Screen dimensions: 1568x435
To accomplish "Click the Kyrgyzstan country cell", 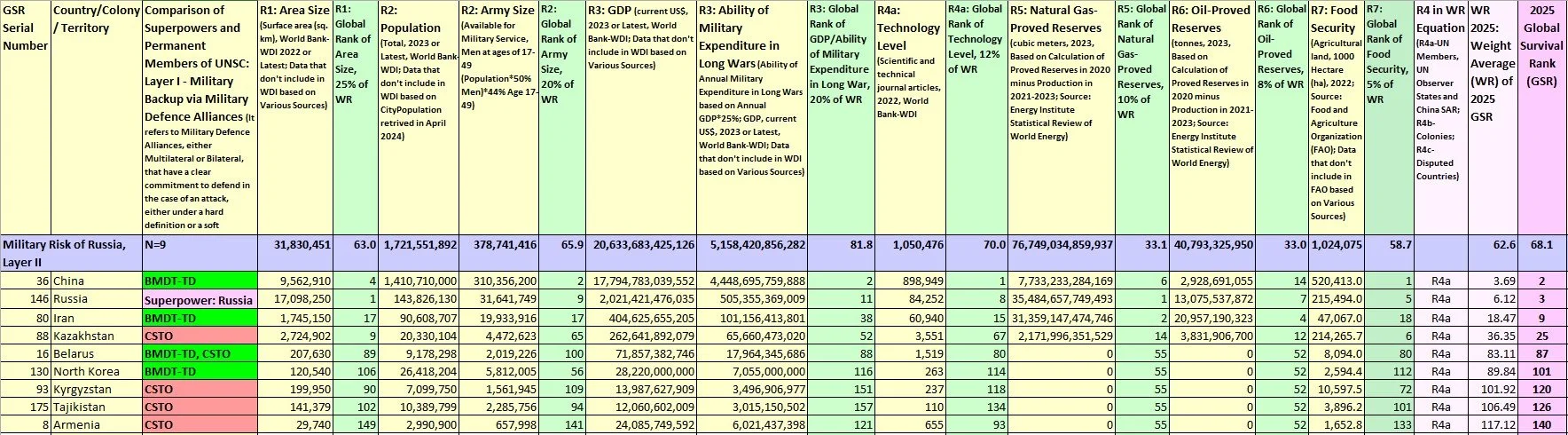I will coord(96,389).
